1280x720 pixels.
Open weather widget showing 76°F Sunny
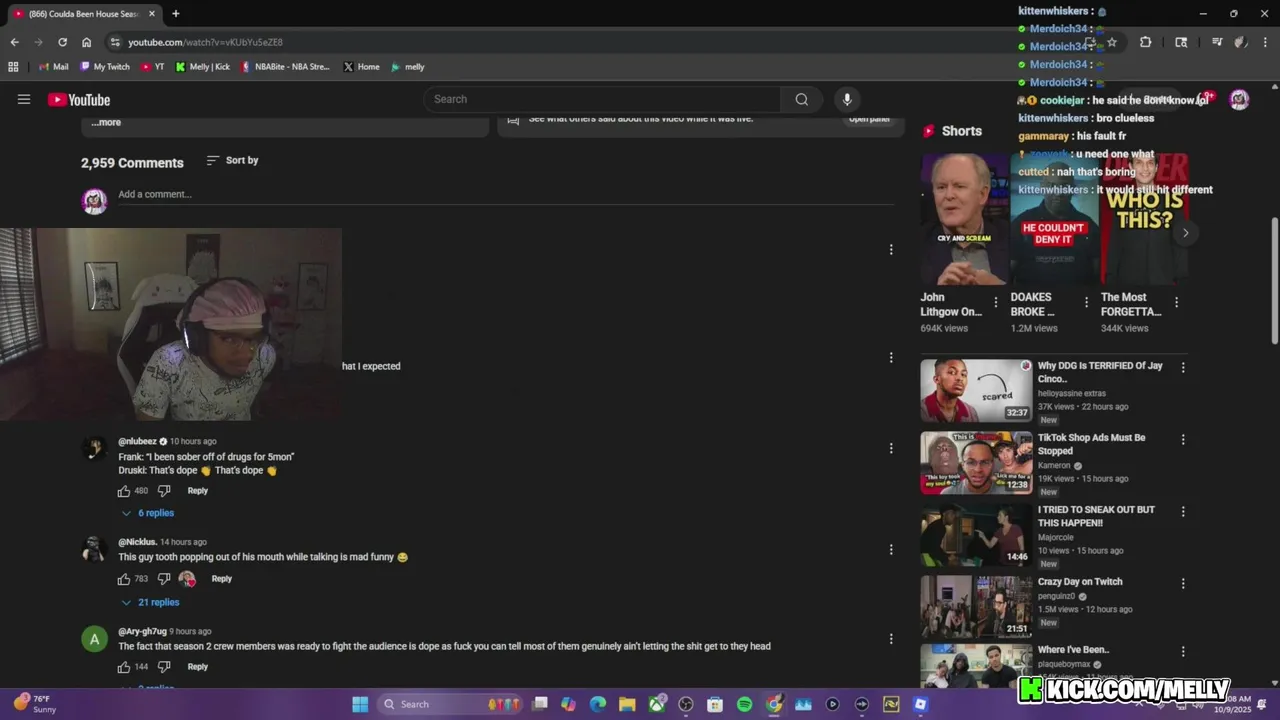(x=34, y=704)
